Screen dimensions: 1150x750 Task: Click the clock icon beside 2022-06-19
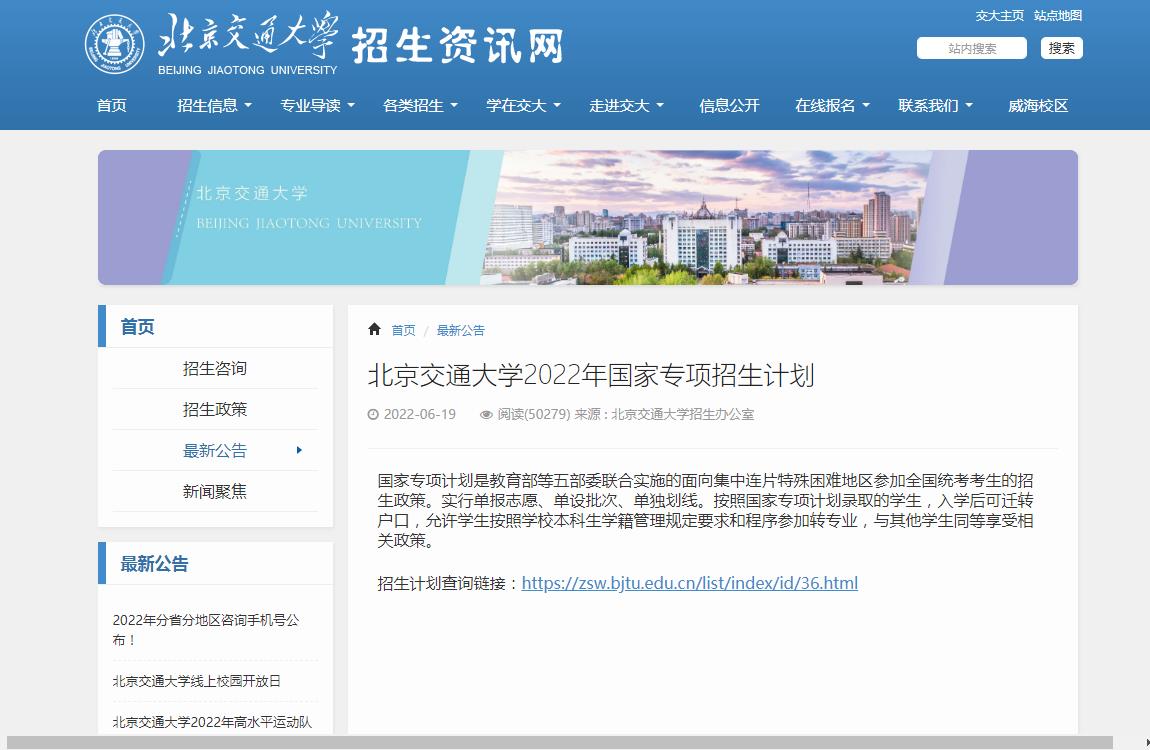(x=373, y=414)
